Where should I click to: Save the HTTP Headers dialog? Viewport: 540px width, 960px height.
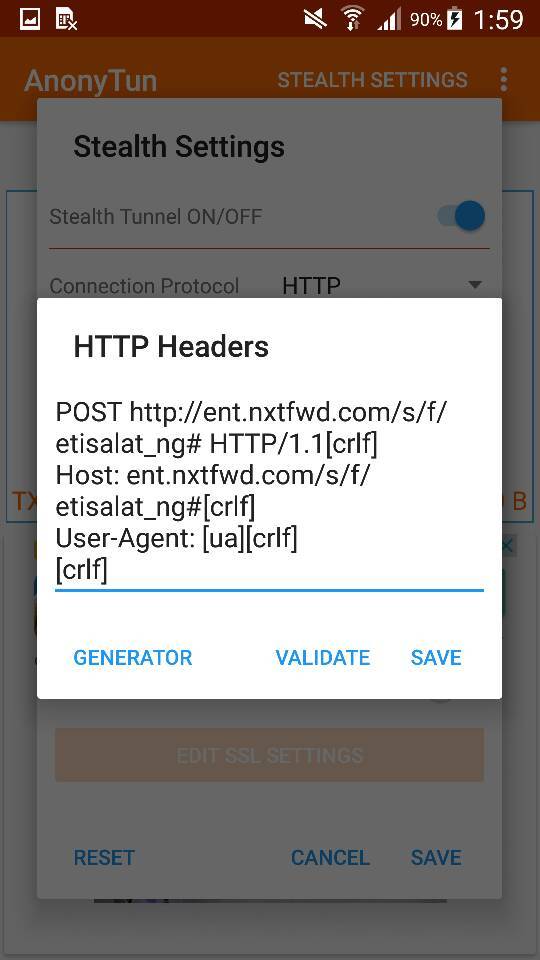(436, 657)
